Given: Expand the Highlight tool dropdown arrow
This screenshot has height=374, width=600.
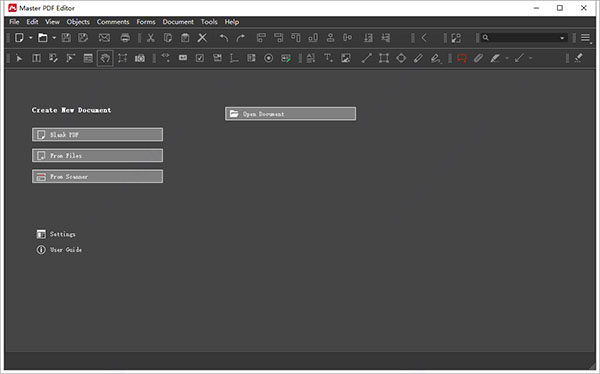Looking at the screenshot, I should pyautogui.click(x=507, y=59).
